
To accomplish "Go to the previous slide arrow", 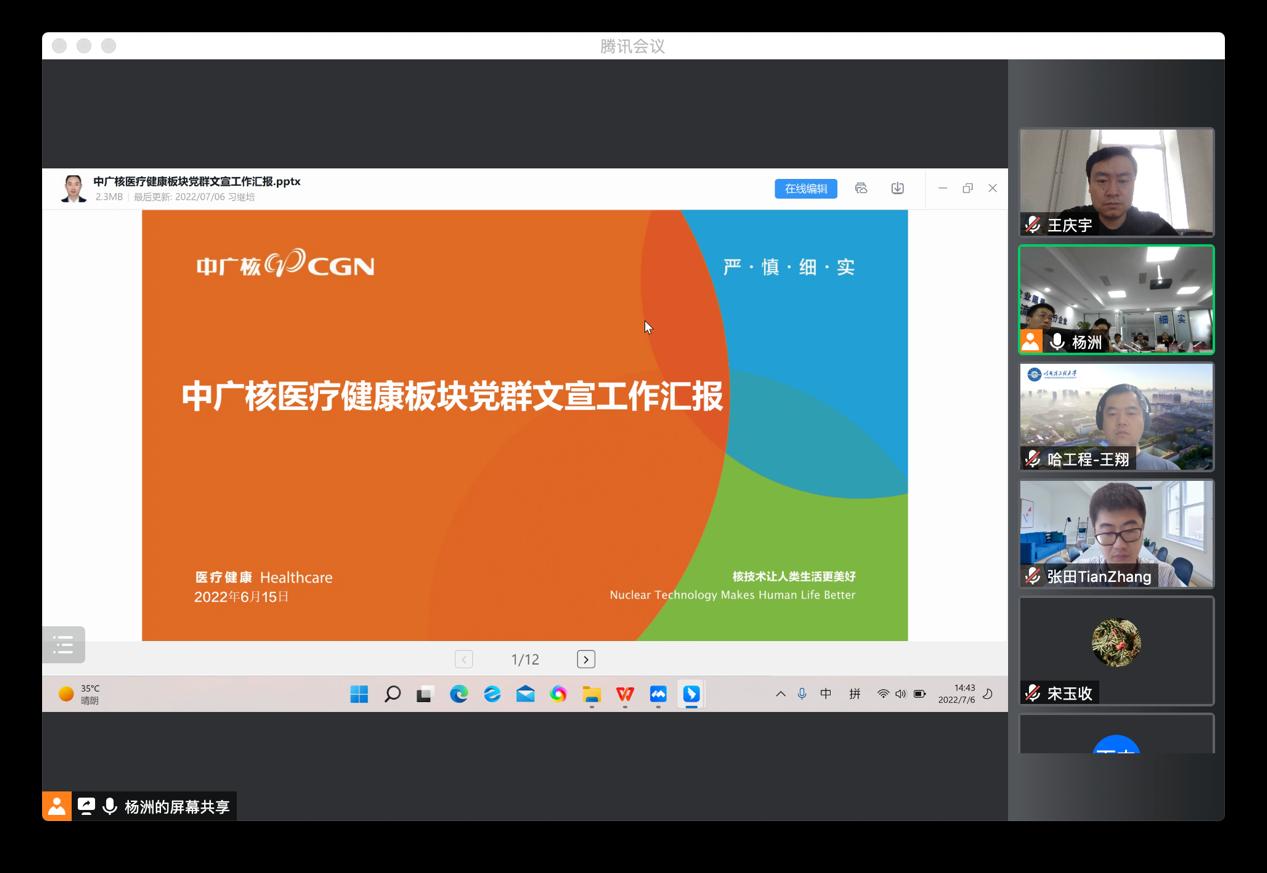I will point(464,659).
